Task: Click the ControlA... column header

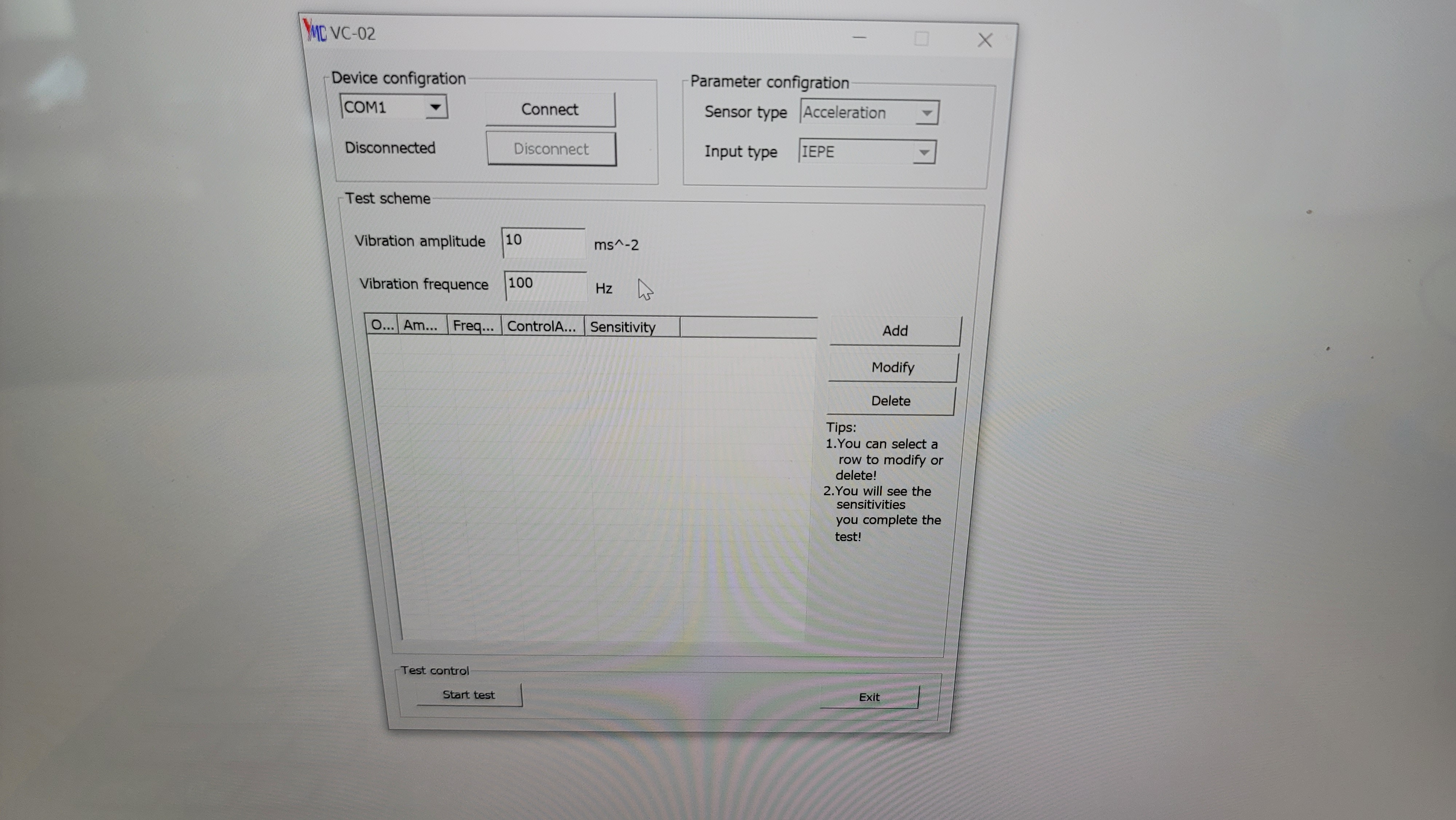Action: 543,326
